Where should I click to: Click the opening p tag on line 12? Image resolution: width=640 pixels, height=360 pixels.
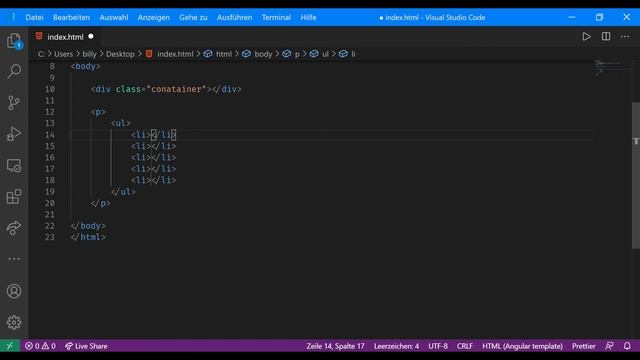(98, 112)
